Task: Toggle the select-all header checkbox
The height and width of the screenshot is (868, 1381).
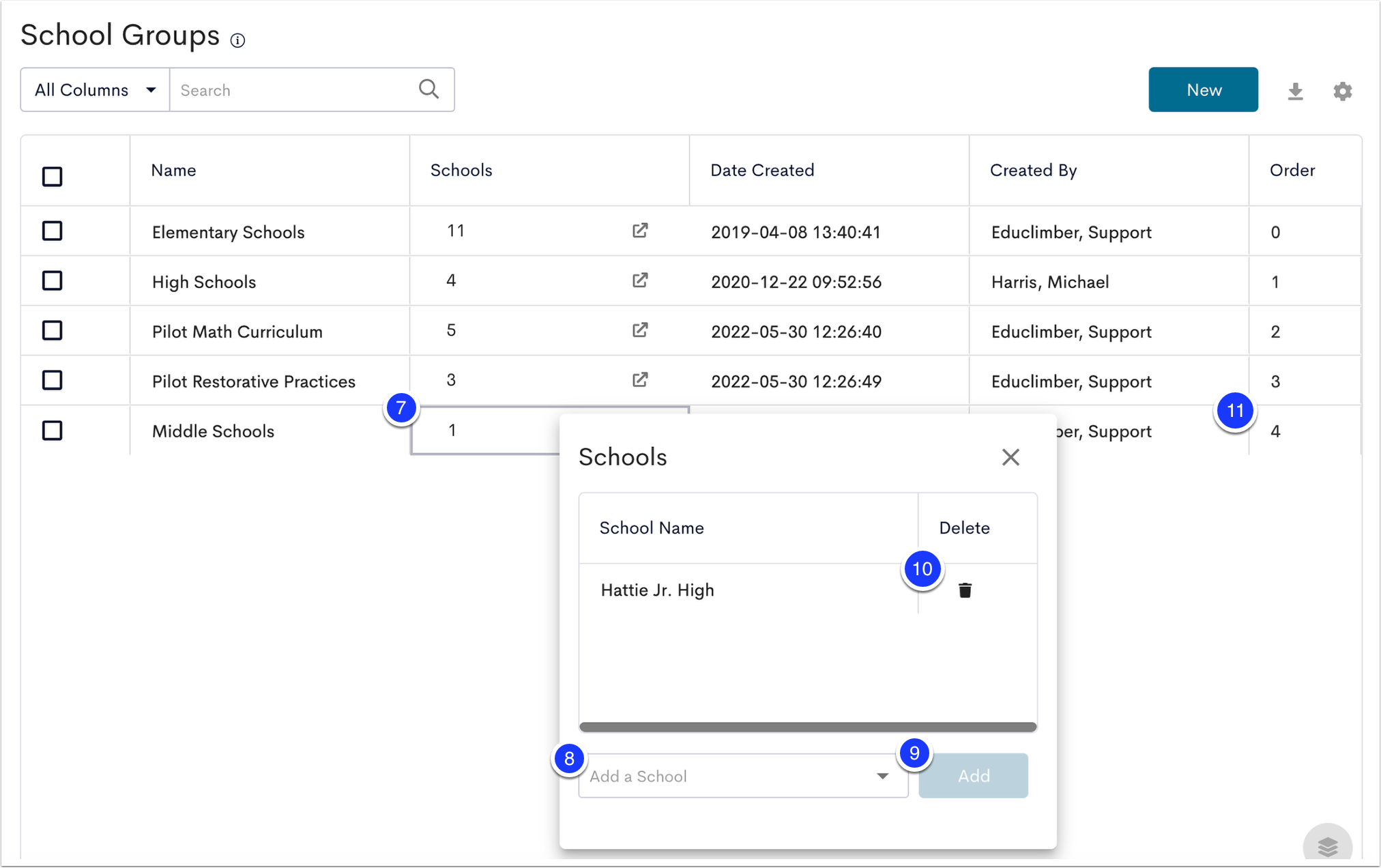Action: (53, 177)
